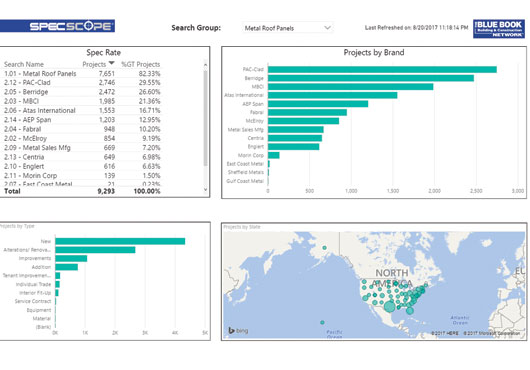Select the 1.01 - Metal Roof Panels row

click(x=82, y=74)
